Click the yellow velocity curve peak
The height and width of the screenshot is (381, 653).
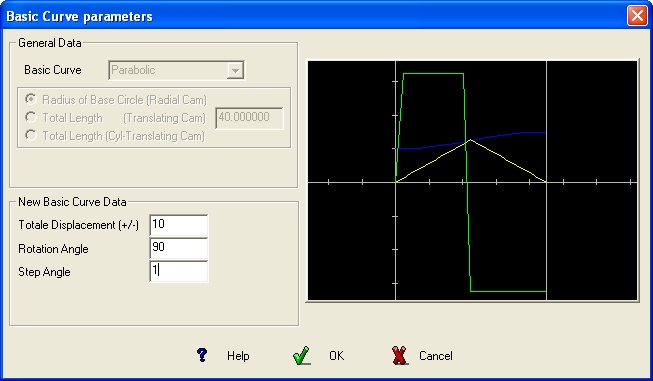coord(471,140)
